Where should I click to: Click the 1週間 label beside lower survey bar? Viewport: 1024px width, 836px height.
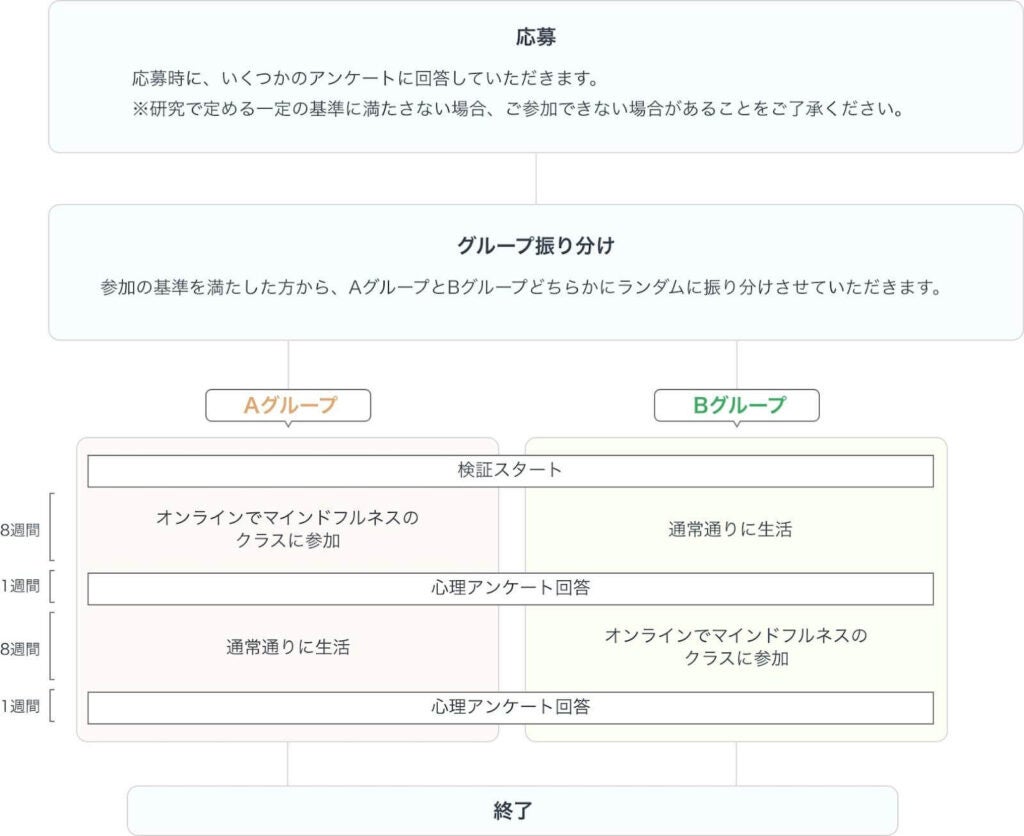(19, 707)
